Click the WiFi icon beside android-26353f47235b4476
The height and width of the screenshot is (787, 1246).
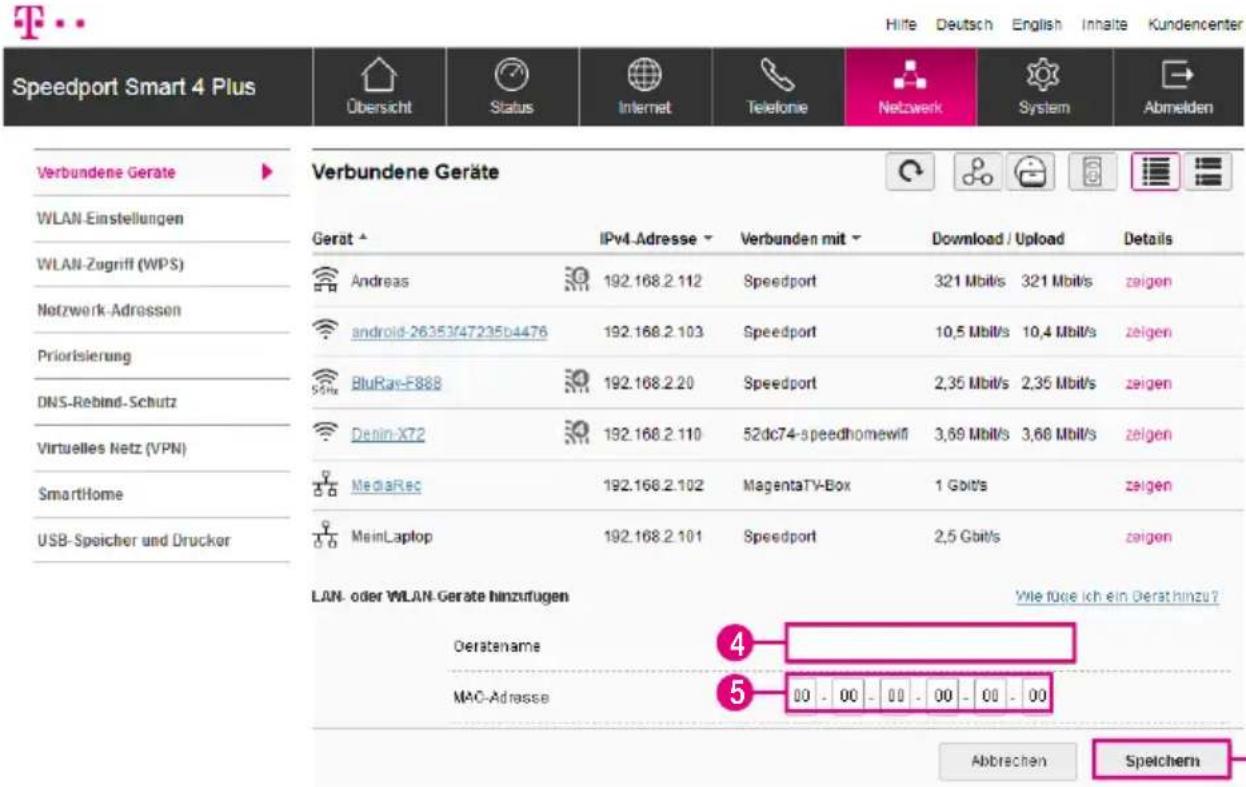click(x=328, y=332)
